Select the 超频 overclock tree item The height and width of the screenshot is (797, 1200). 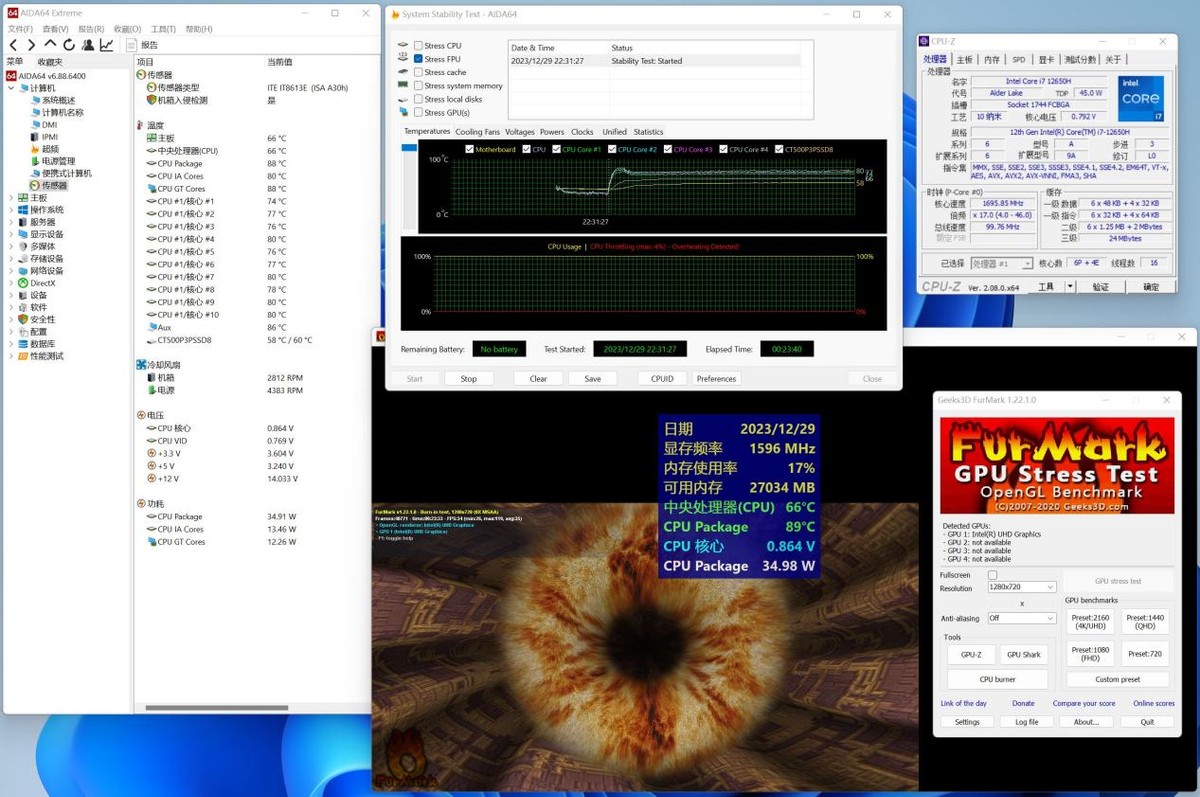(x=50, y=149)
